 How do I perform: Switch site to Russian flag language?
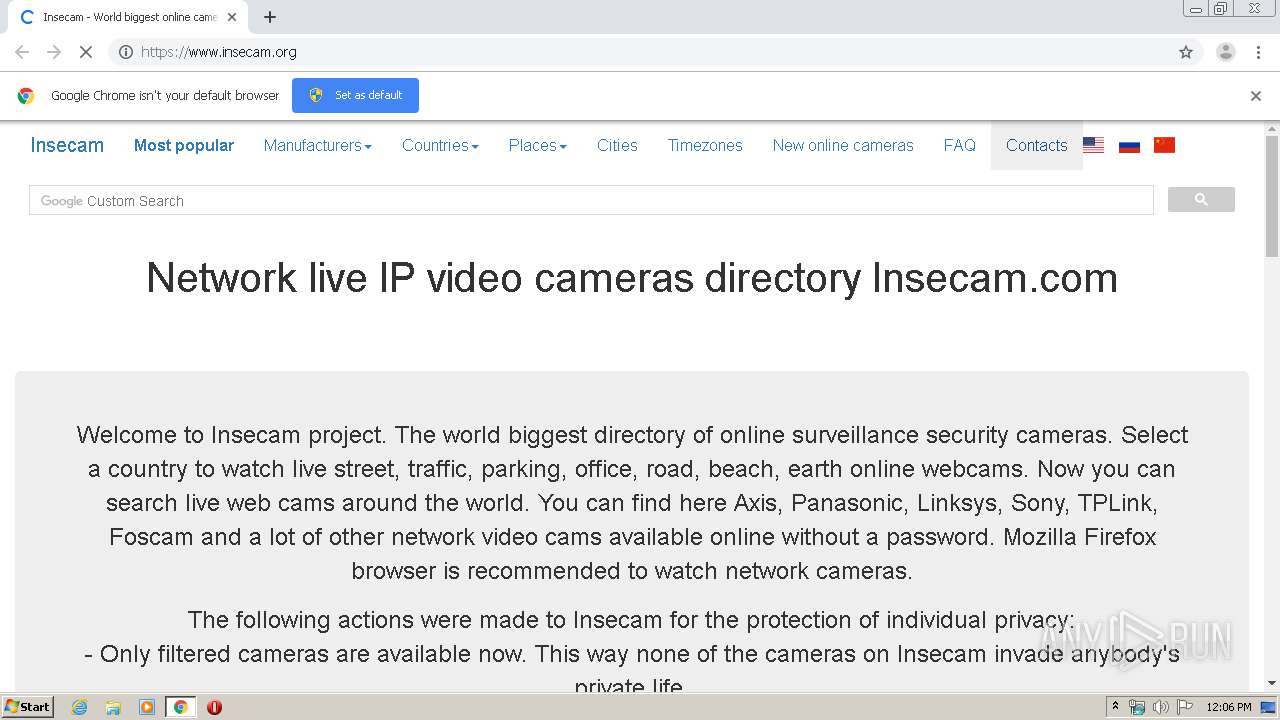pyautogui.click(x=1129, y=145)
